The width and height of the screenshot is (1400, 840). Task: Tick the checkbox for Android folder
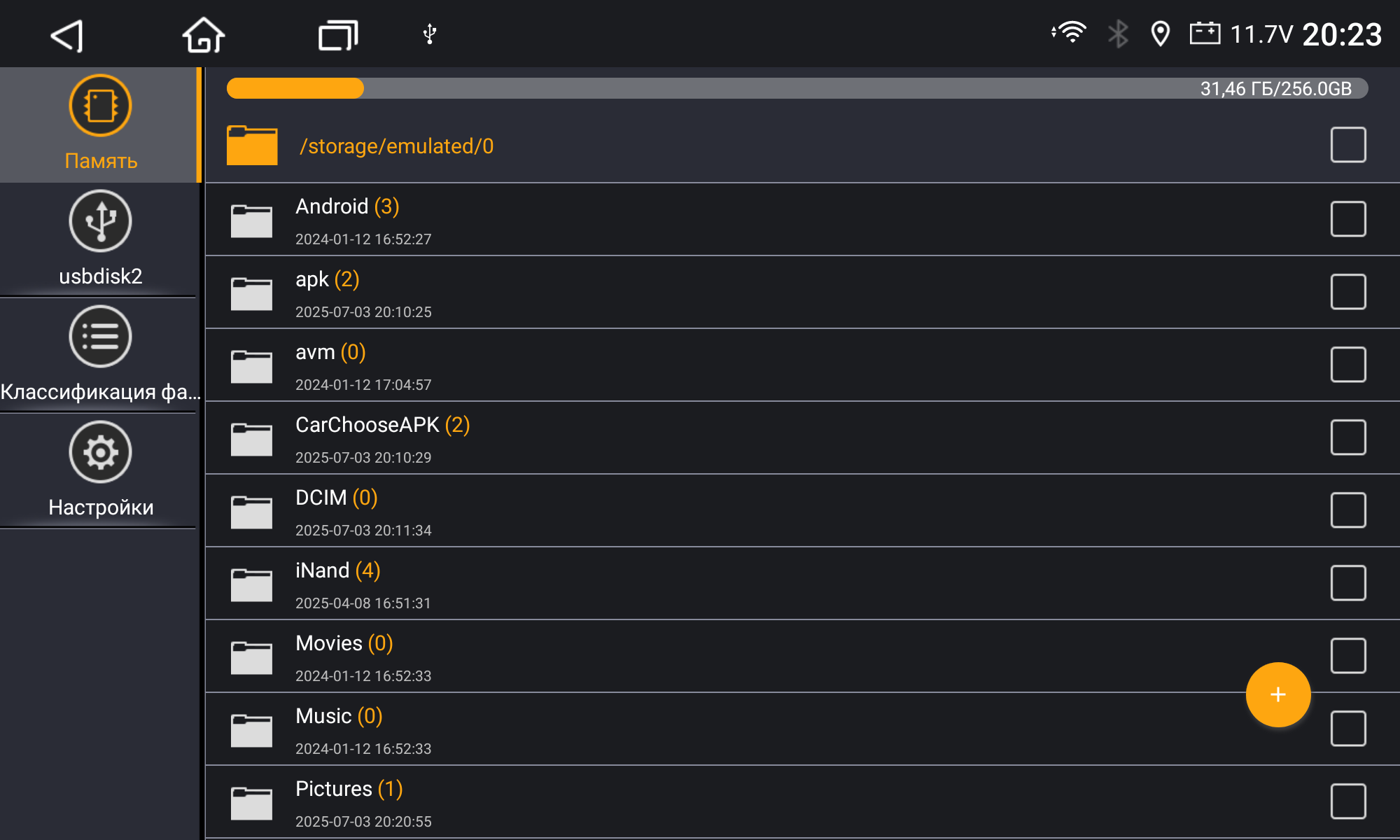(x=1348, y=219)
